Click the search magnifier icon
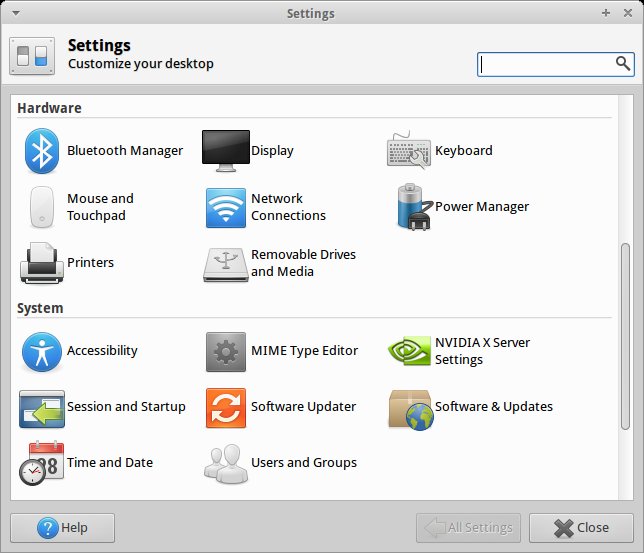 tap(623, 64)
